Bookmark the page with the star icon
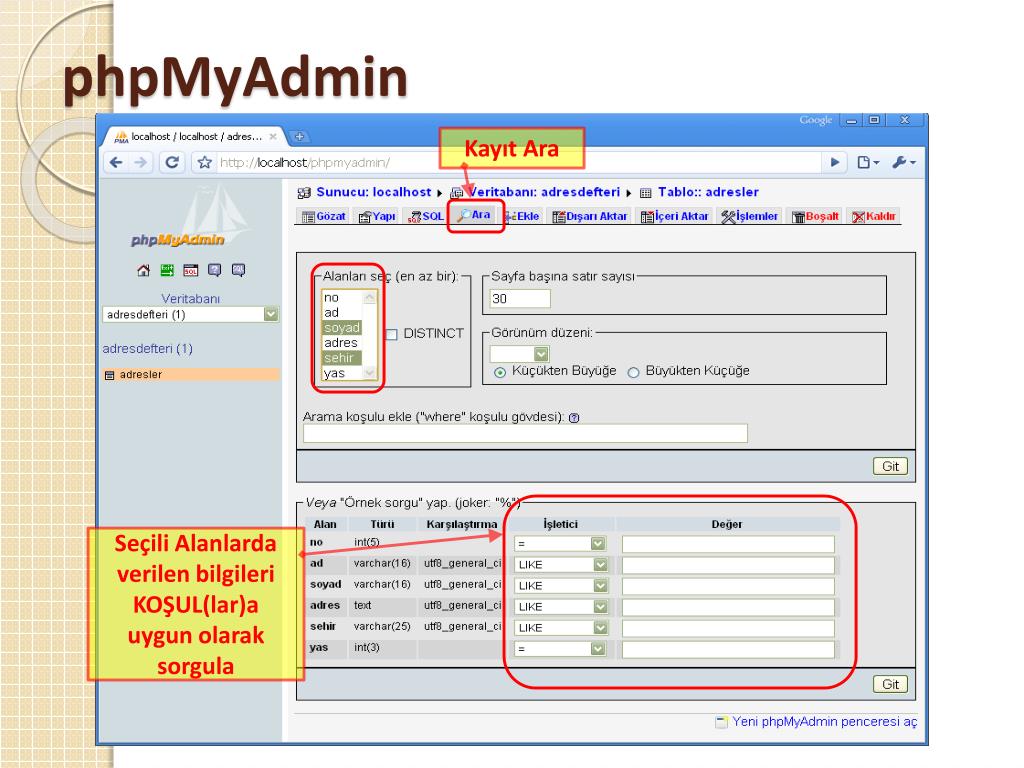The height and width of the screenshot is (768, 1024). pyautogui.click(x=204, y=162)
